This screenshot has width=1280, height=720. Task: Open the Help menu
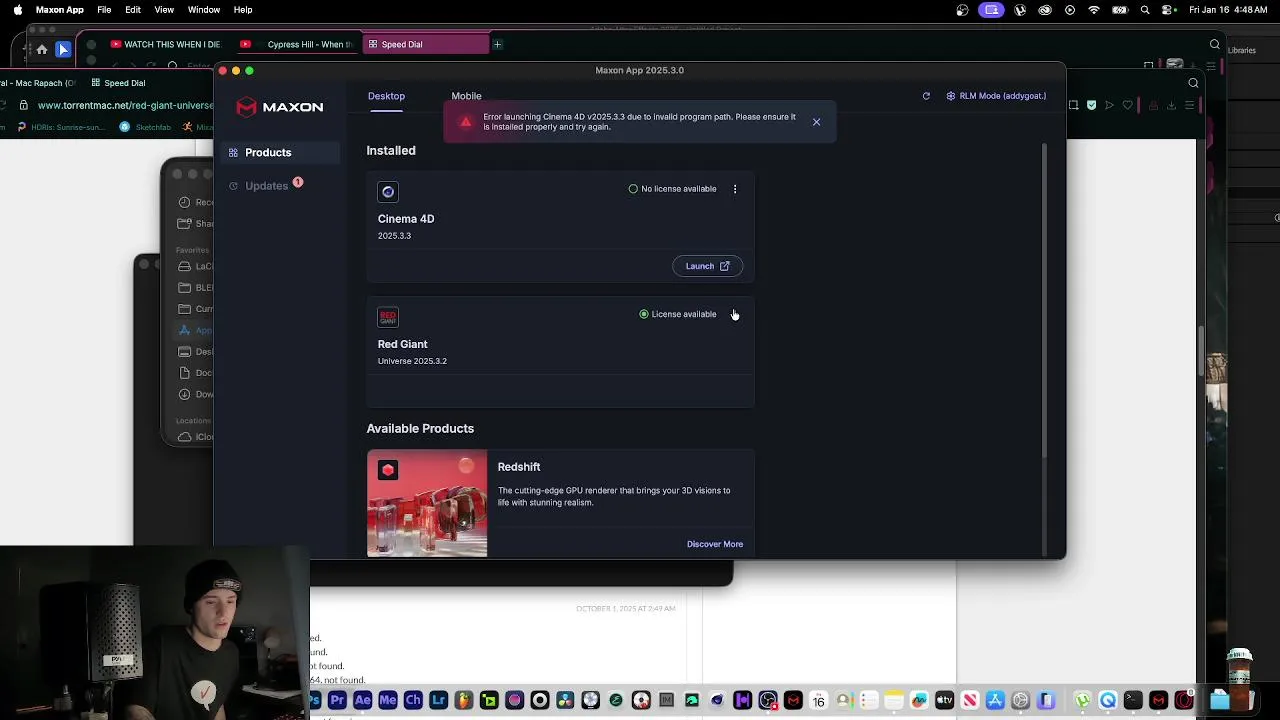pos(243,10)
